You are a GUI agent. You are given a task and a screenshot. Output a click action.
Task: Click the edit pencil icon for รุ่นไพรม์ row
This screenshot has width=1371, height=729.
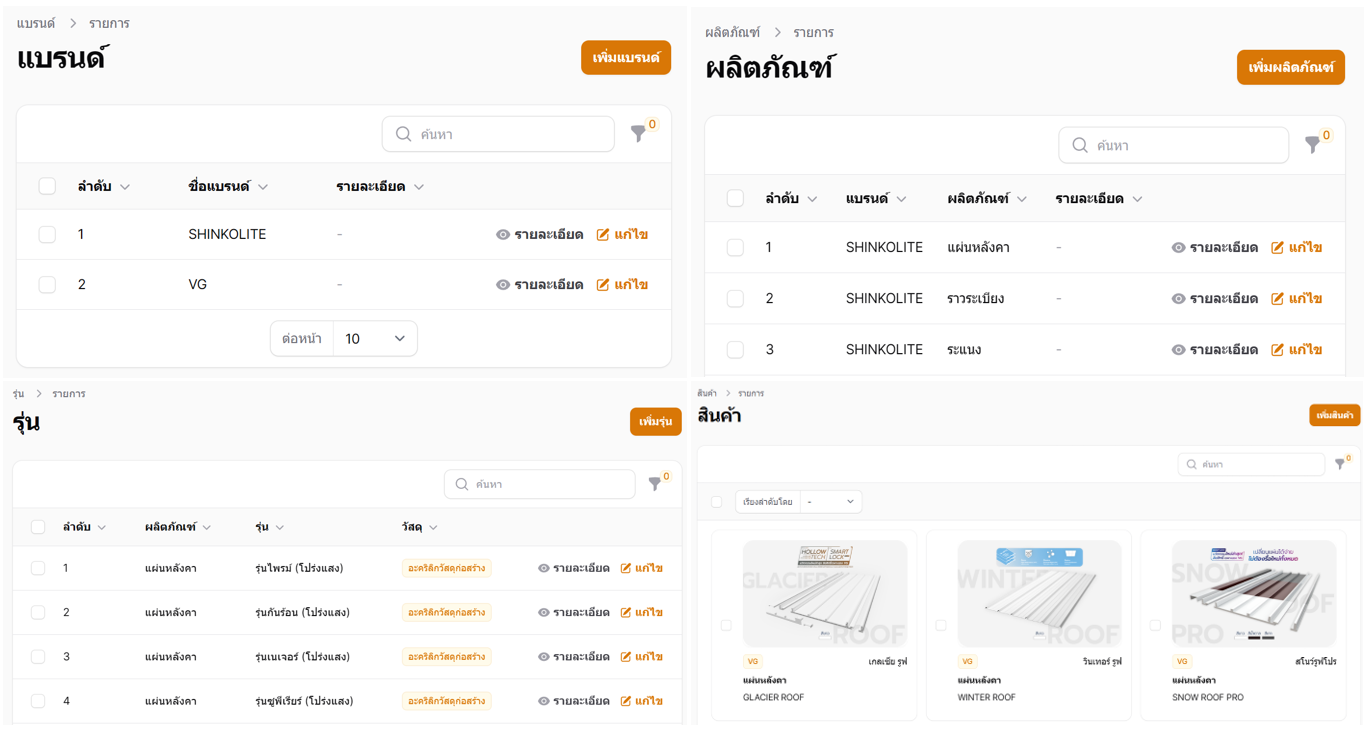pyautogui.click(x=626, y=568)
